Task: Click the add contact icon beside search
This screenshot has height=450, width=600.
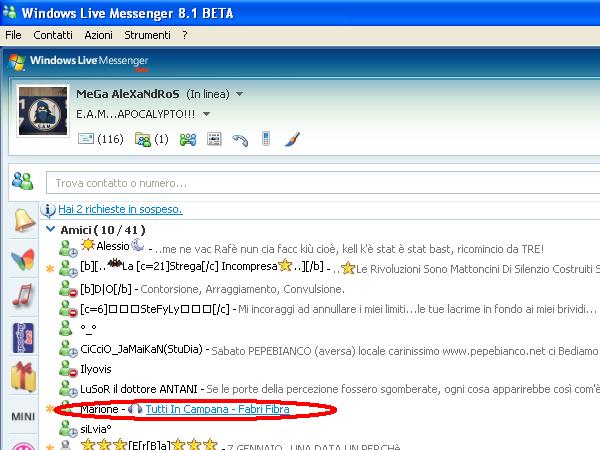Action: [23, 181]
